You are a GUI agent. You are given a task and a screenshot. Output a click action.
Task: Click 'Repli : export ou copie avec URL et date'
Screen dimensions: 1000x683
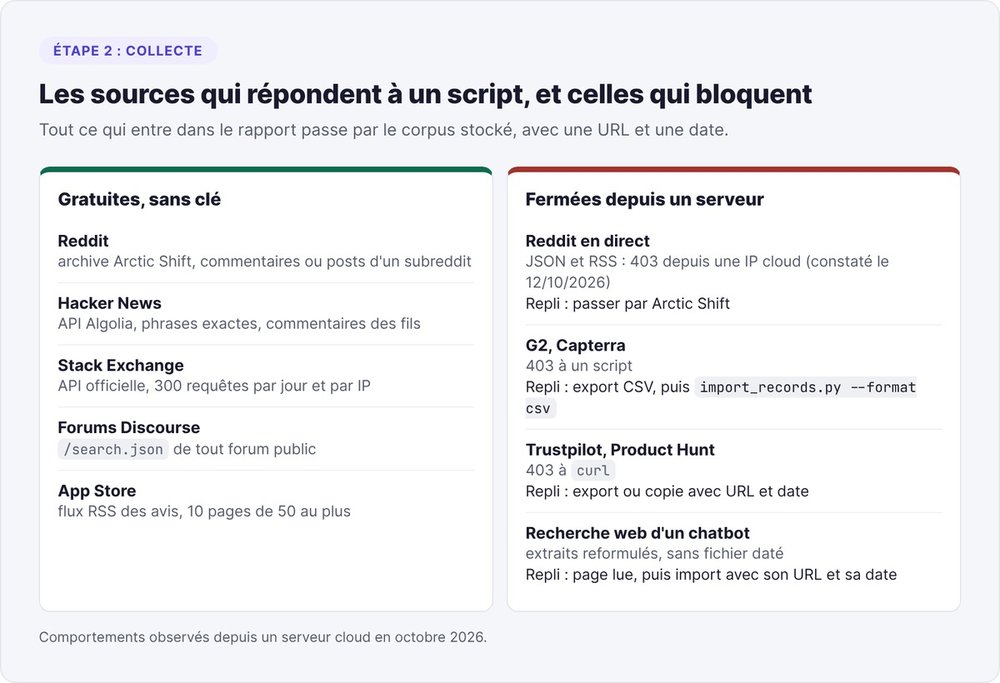tap(667, 491)
